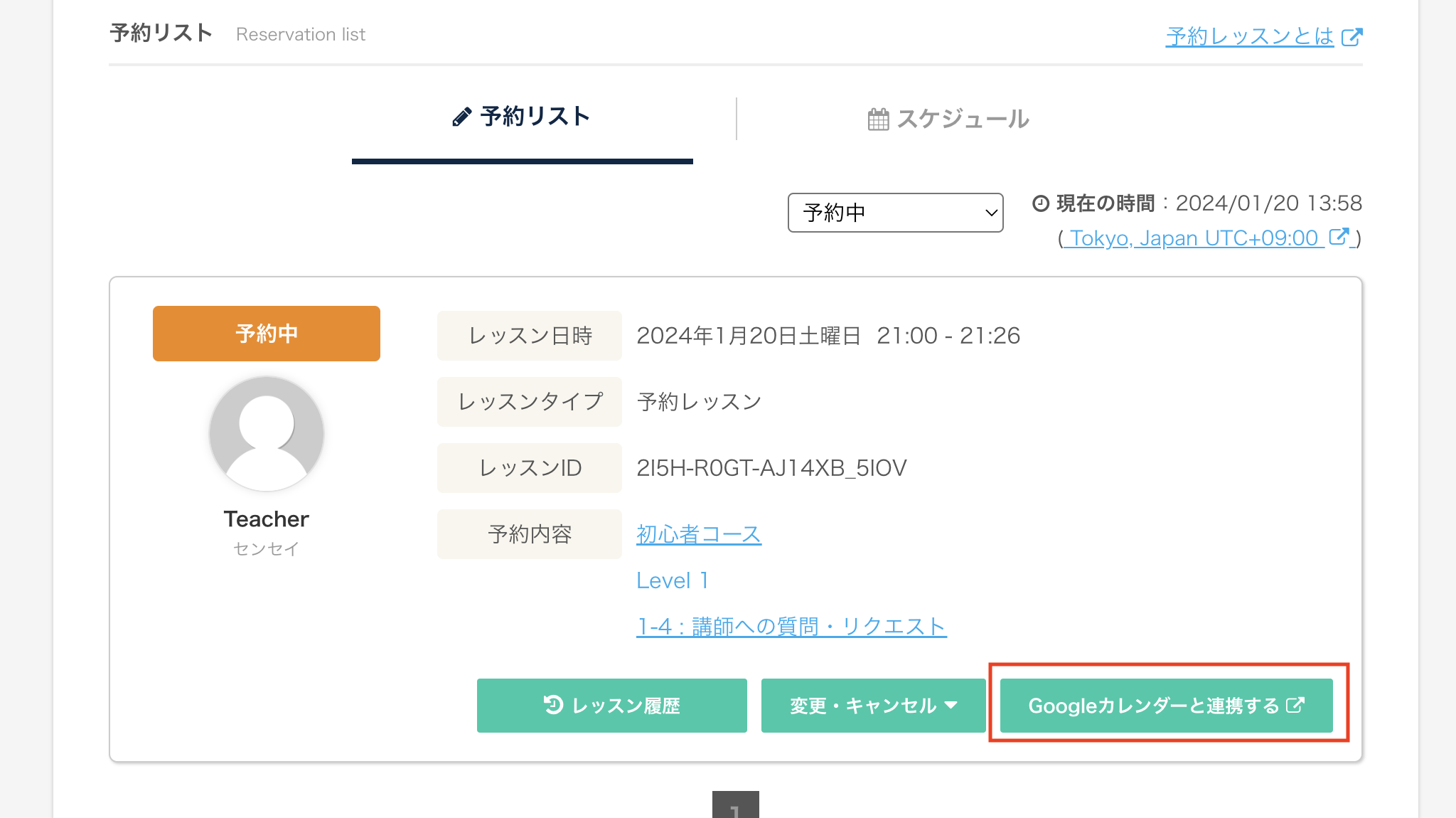Expand the 変更・キャンセル dropdown button

point(873,706)
